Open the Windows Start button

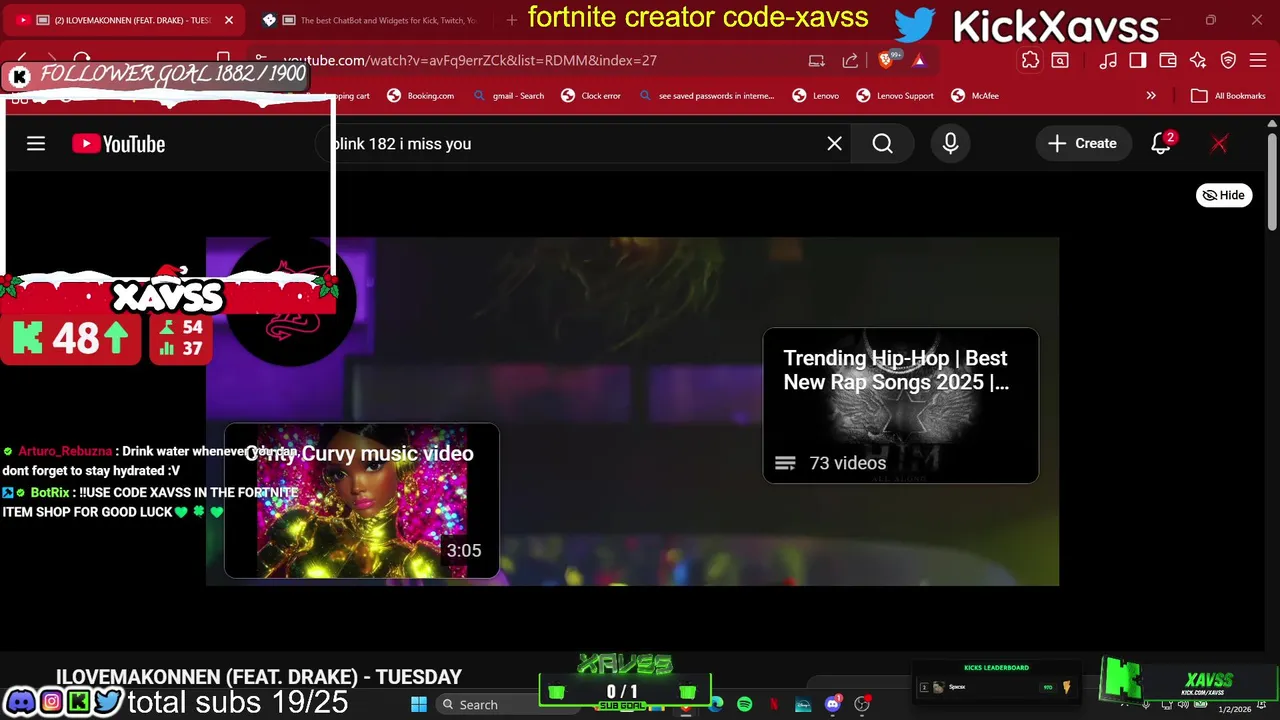coord(419,704)
